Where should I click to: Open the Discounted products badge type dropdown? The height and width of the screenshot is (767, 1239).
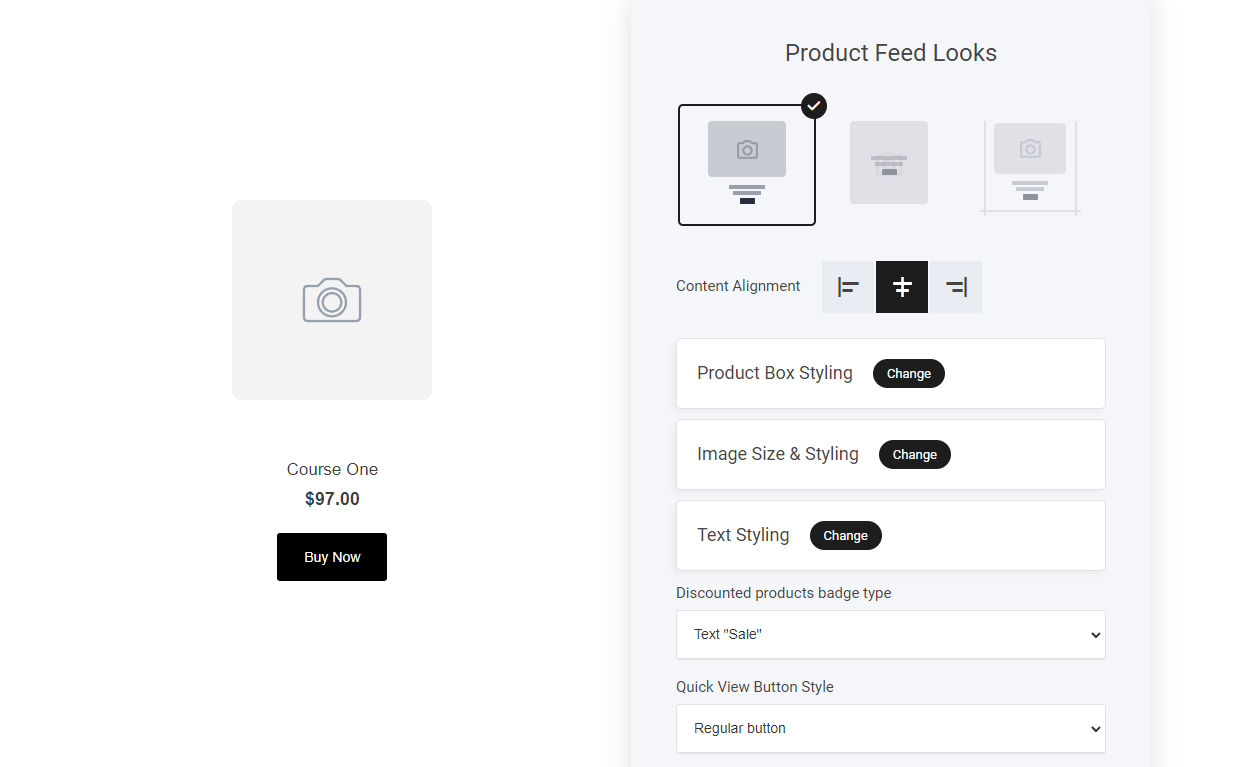pos(890,634)
